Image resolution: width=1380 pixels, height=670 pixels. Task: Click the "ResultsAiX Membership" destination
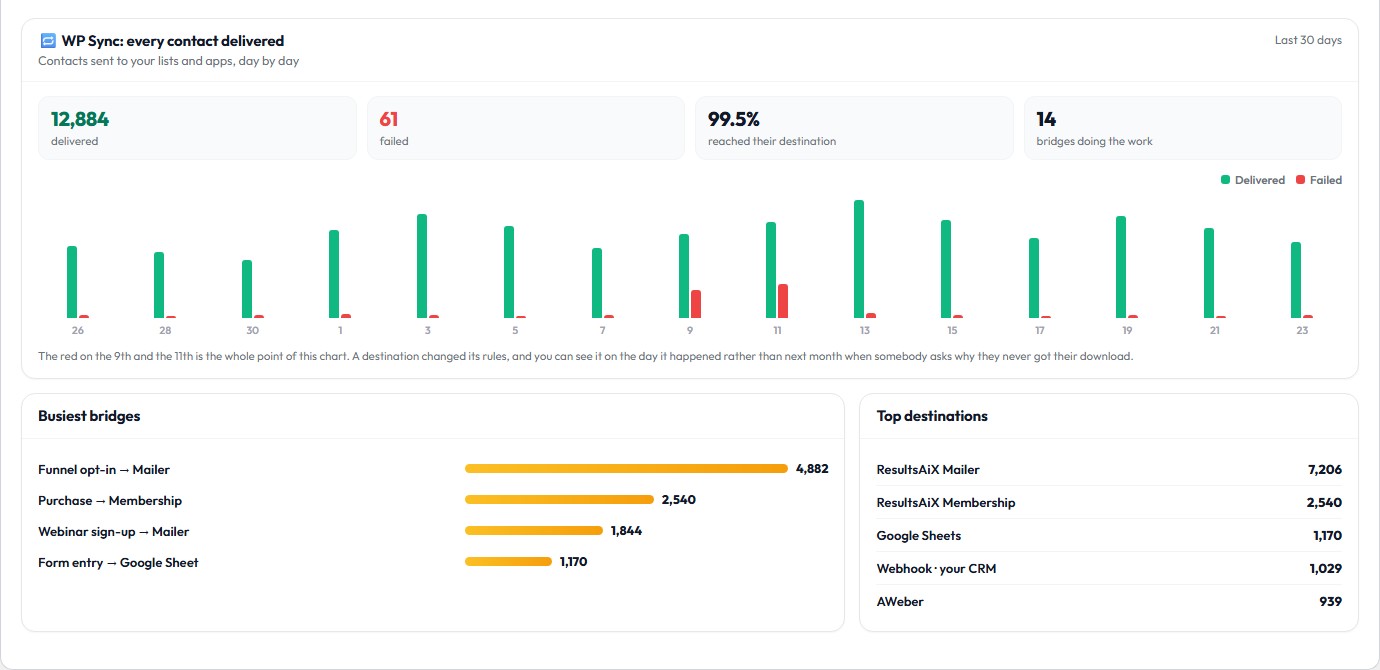pos(946,502)
